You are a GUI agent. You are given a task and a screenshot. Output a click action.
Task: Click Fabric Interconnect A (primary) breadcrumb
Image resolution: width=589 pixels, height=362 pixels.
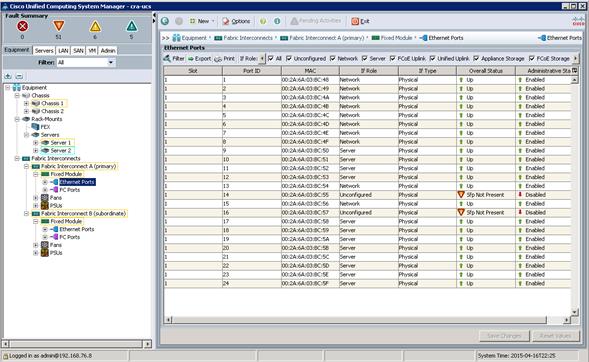pos(327,38)
